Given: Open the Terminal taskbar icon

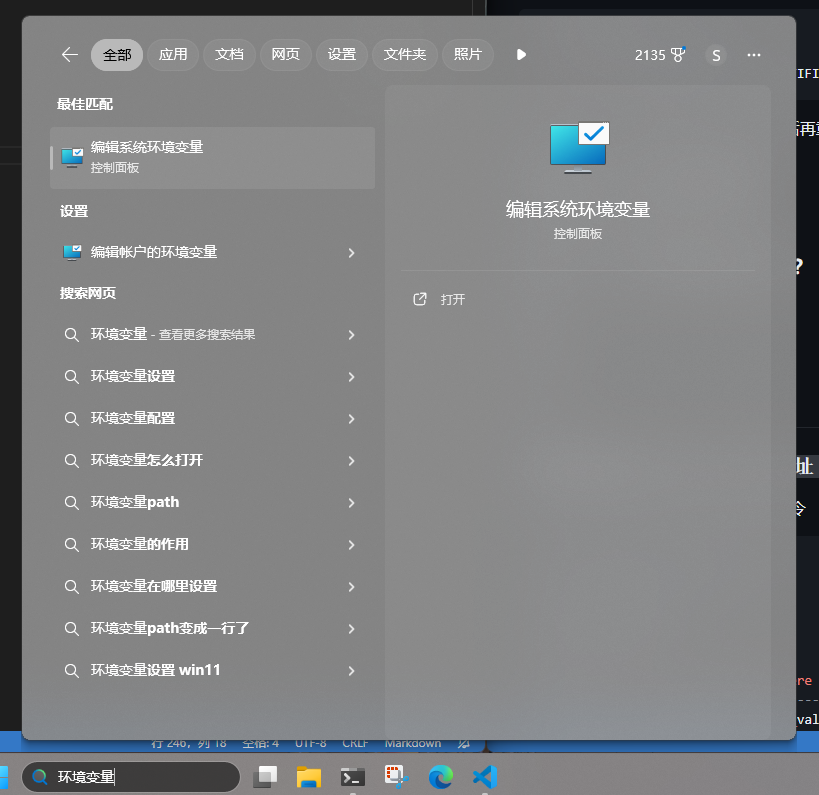Looking at the screenshot, I should coord(352,776).
